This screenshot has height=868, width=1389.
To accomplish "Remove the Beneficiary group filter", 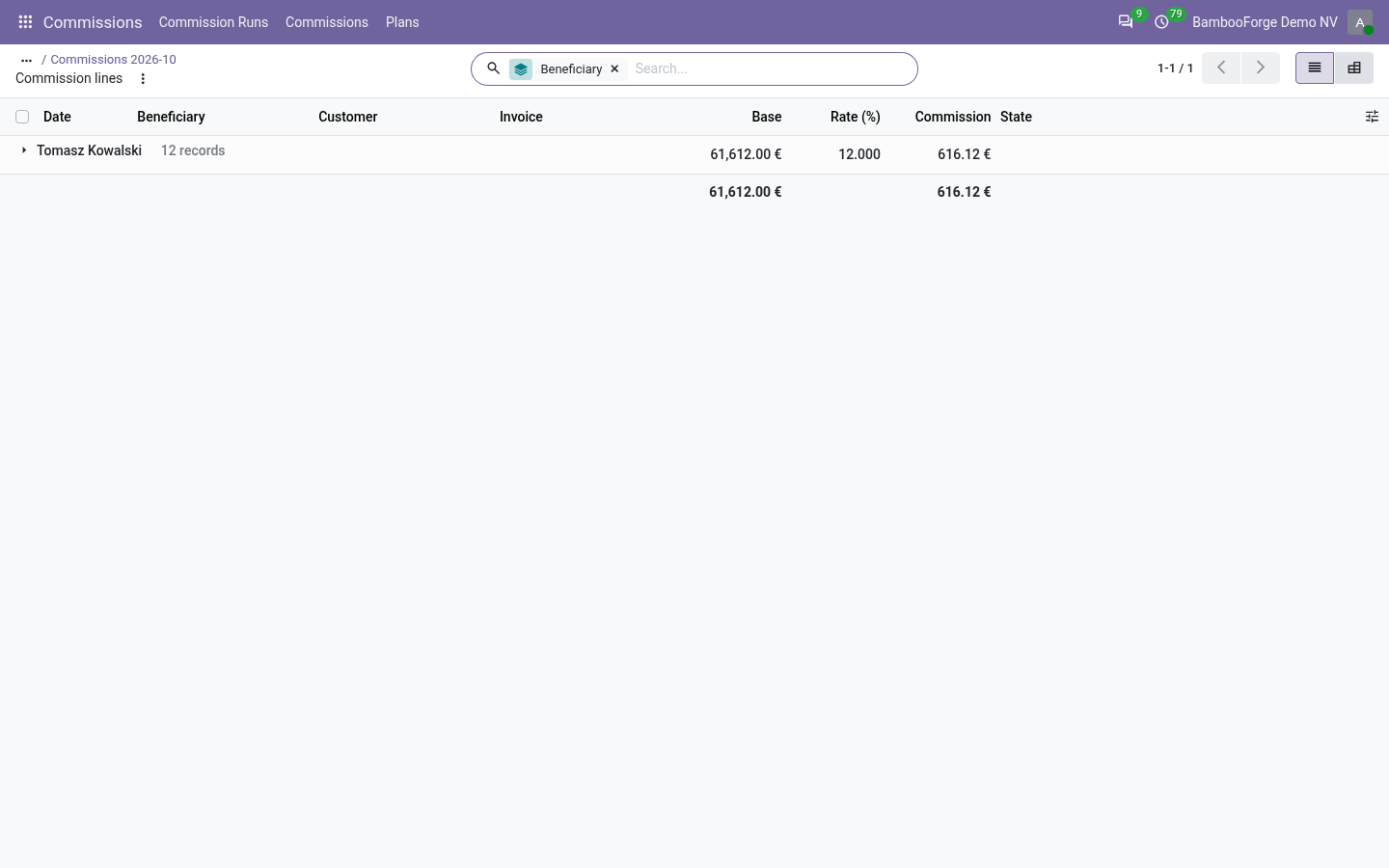I will coord(614,69).
